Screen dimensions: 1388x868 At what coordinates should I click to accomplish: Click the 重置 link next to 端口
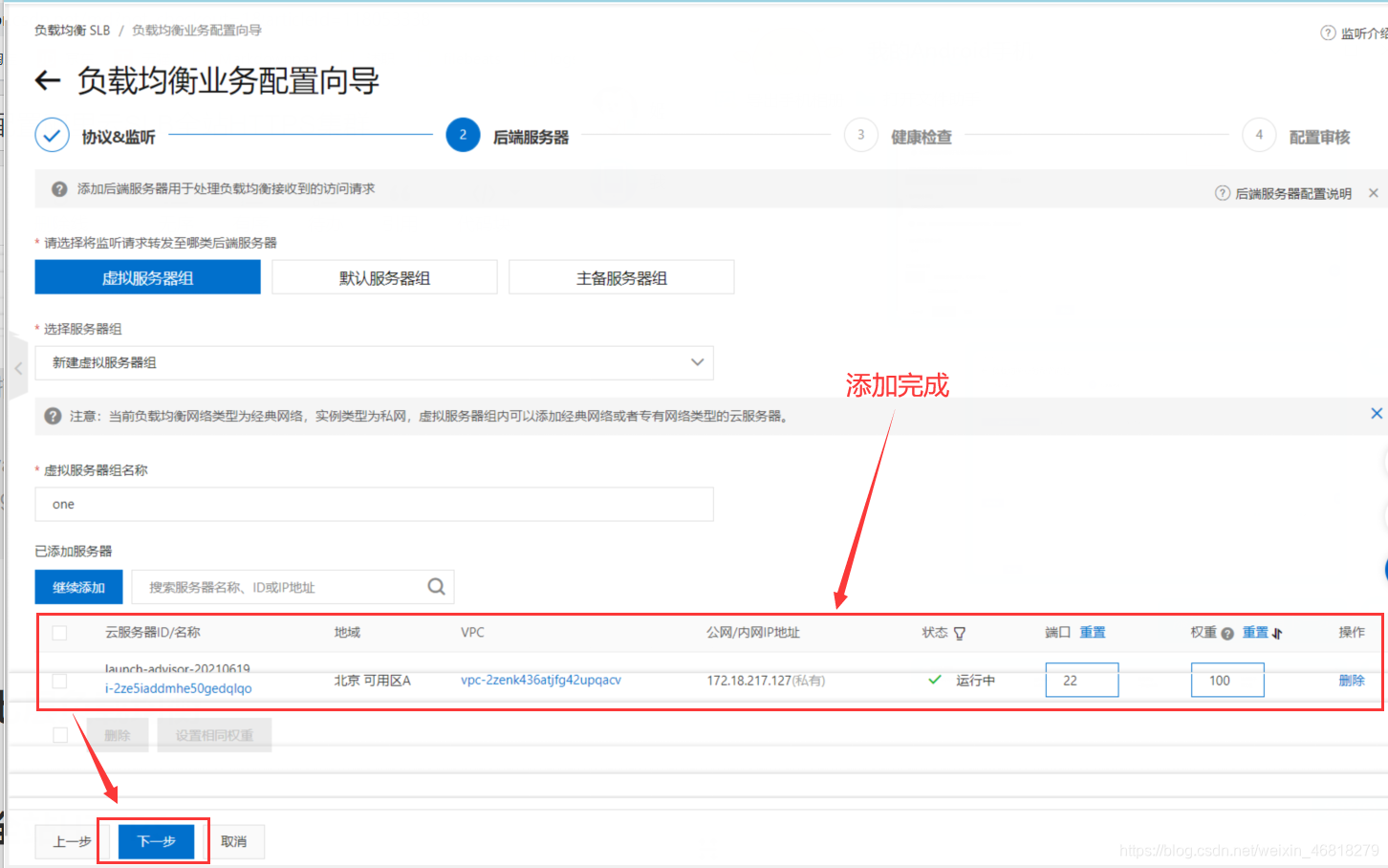point(1093,632)
